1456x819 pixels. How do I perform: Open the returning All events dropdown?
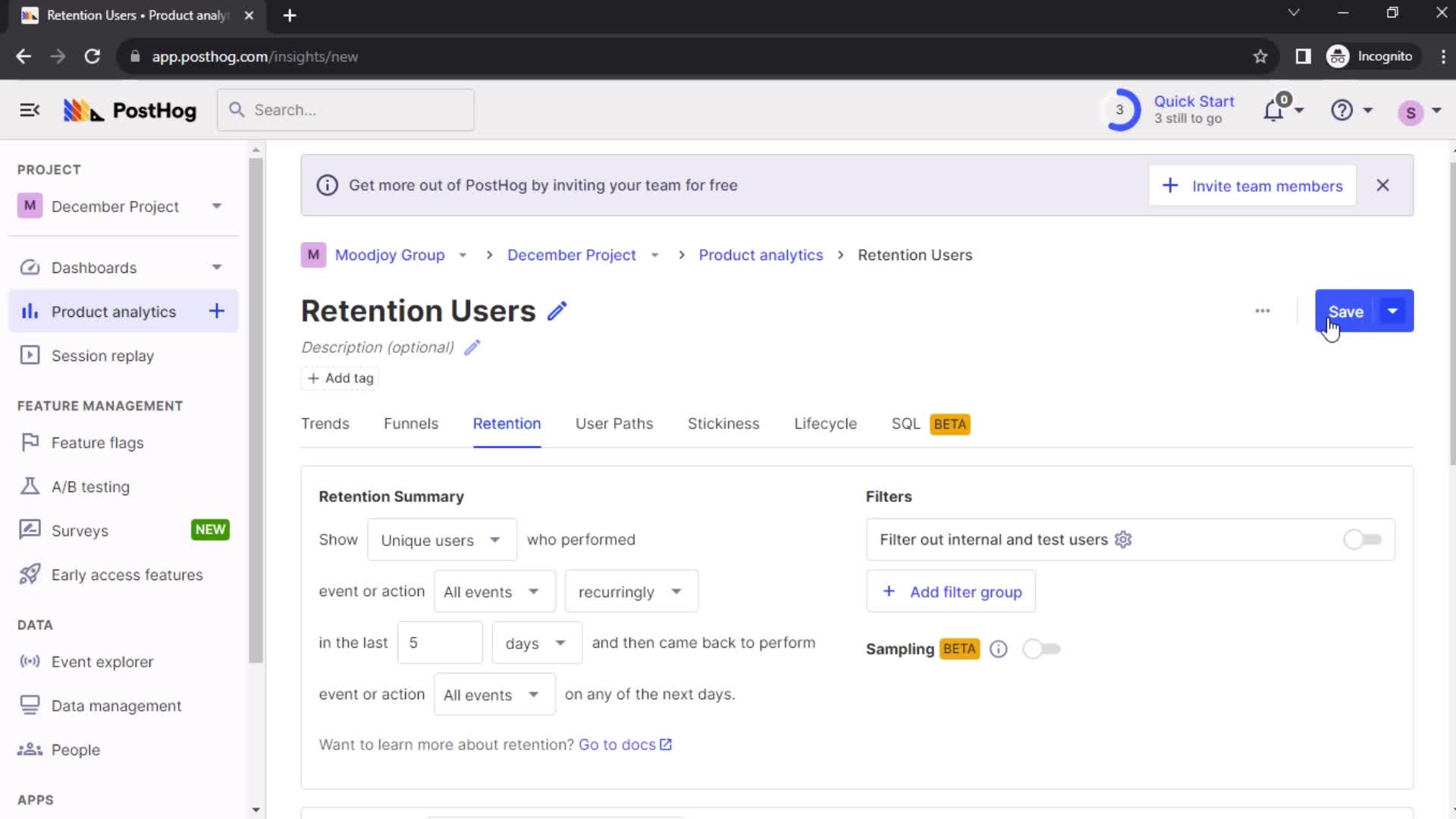[x=494, y=695]
